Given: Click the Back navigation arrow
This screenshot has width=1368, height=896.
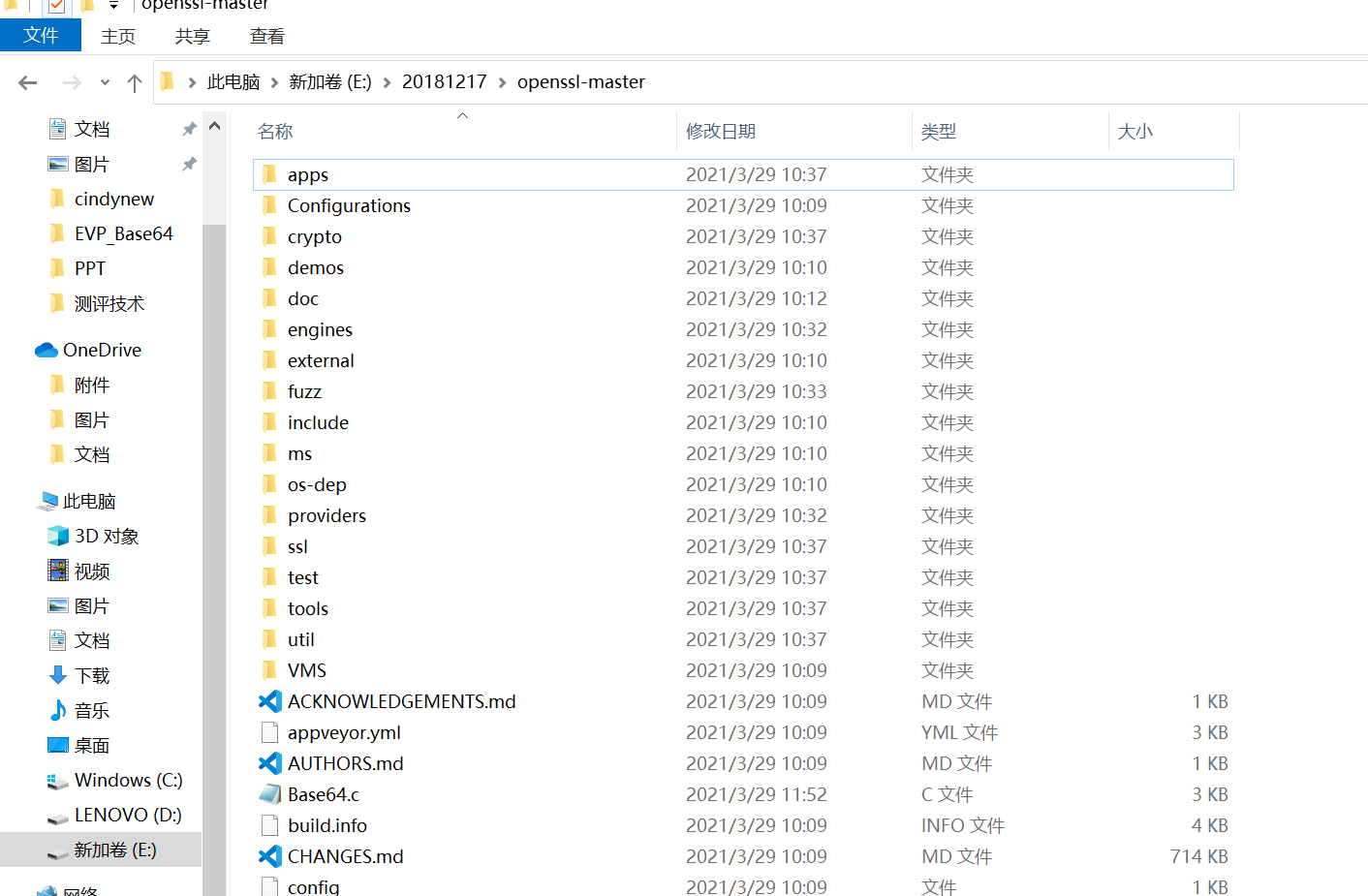Looking at the screenshot, I should [27, 82].
